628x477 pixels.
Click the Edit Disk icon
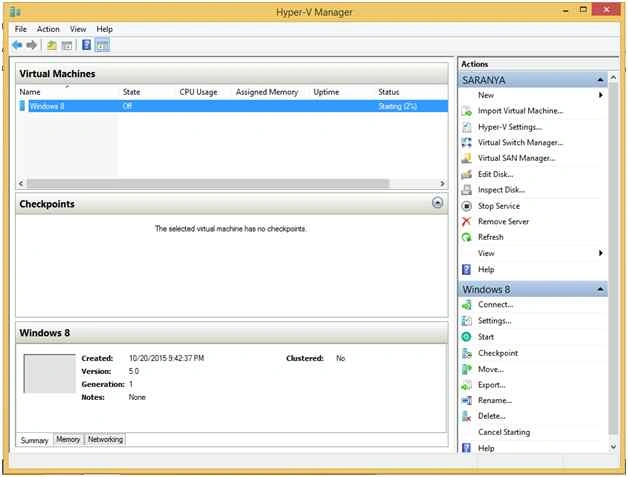click(467, 174)
